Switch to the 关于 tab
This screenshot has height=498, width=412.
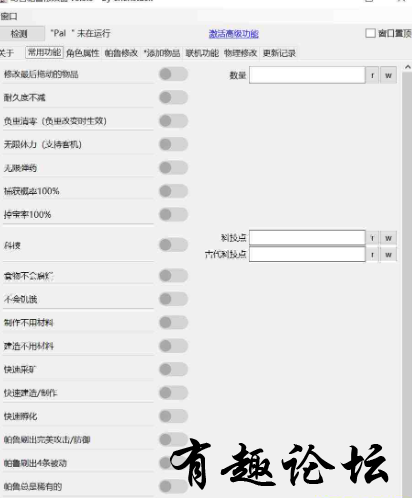click(x=7, y=53)
